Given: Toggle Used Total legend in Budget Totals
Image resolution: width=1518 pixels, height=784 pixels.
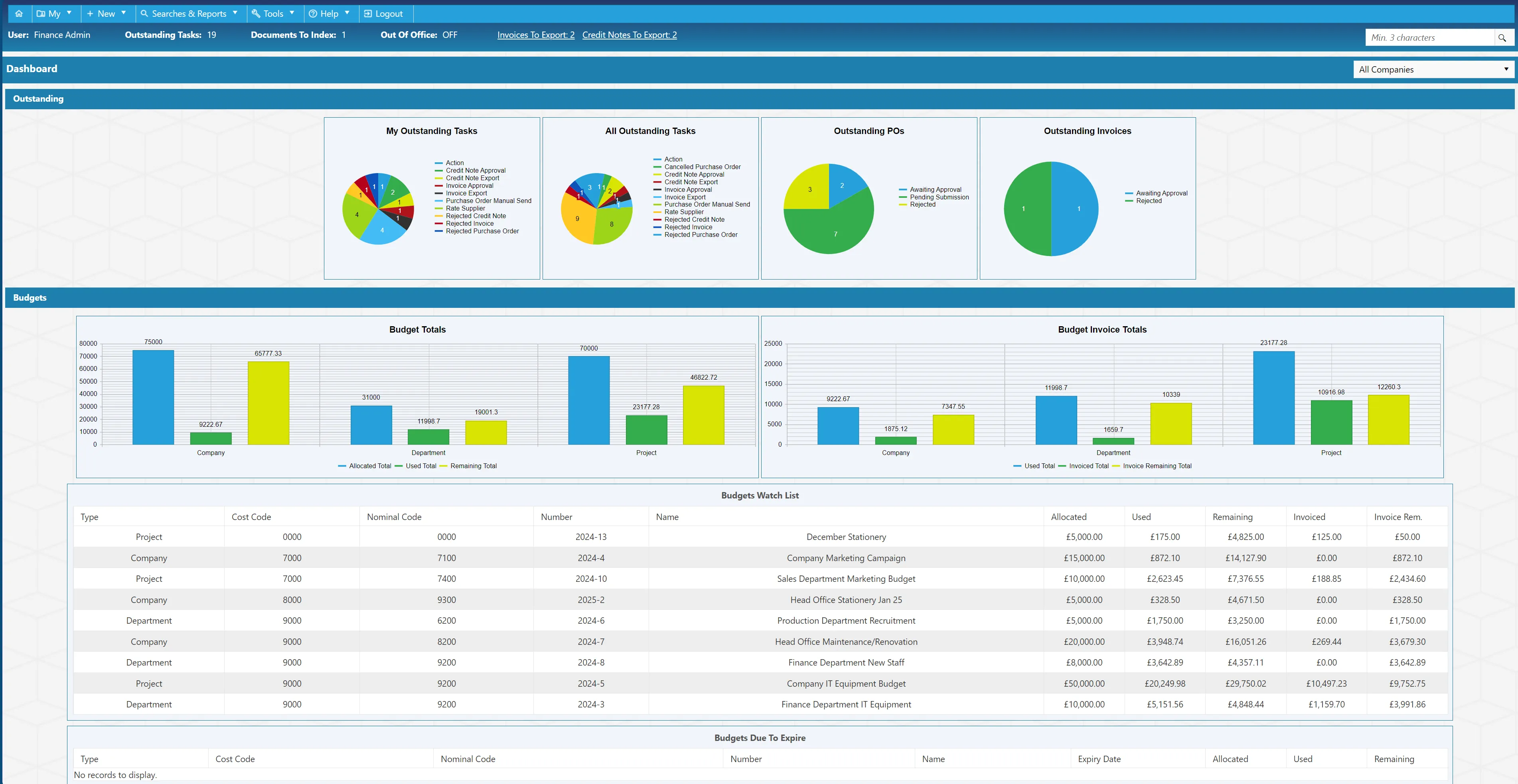Looking at the screenshot, I should (x=415, y=466).
